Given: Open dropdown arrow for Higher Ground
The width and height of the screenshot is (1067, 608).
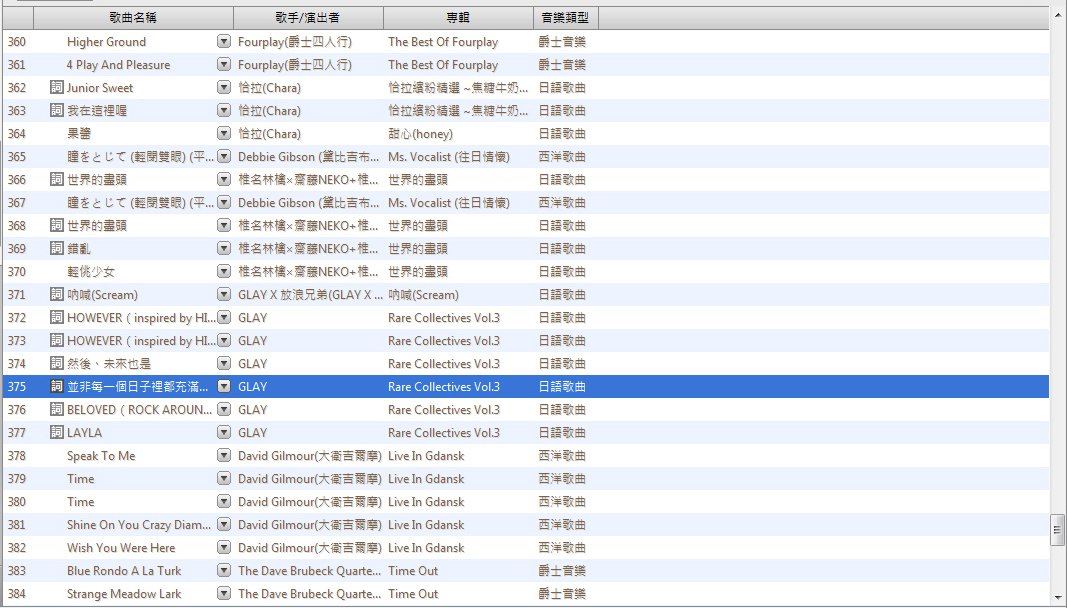Looking at the screenshot, I should tap(224, 42).
